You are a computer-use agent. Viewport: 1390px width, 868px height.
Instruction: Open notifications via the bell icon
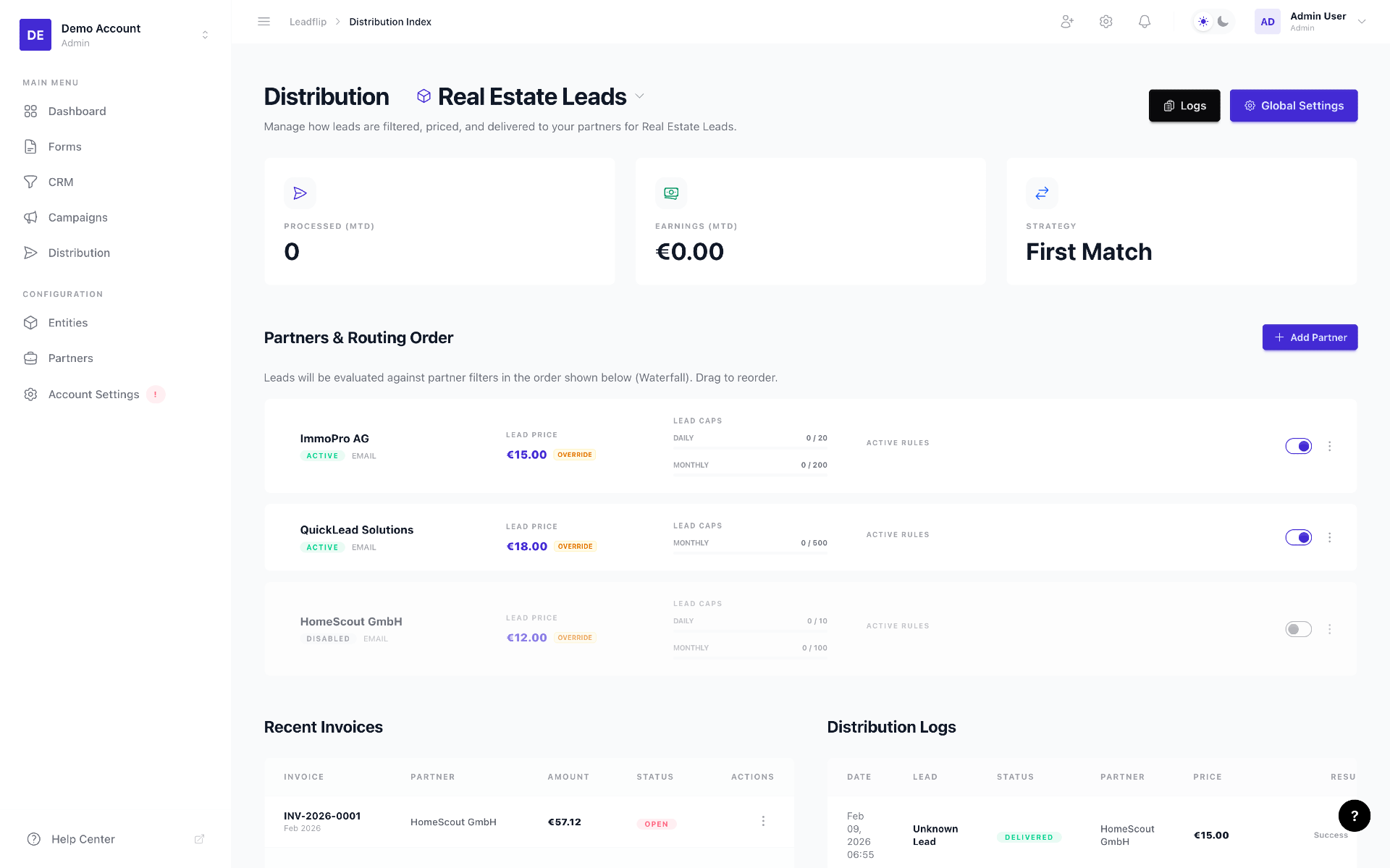(x=1144, y=22)
